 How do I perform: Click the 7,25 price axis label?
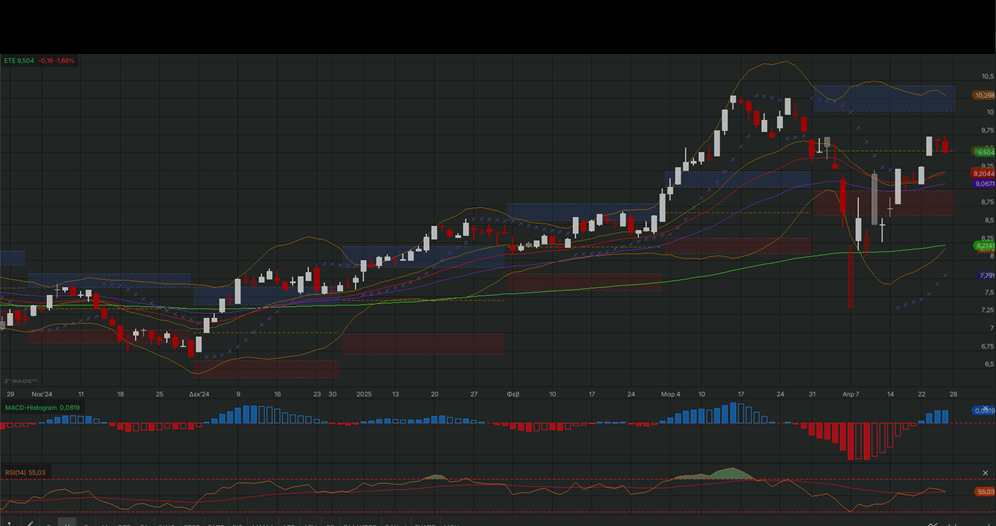[x=987, y=310]
